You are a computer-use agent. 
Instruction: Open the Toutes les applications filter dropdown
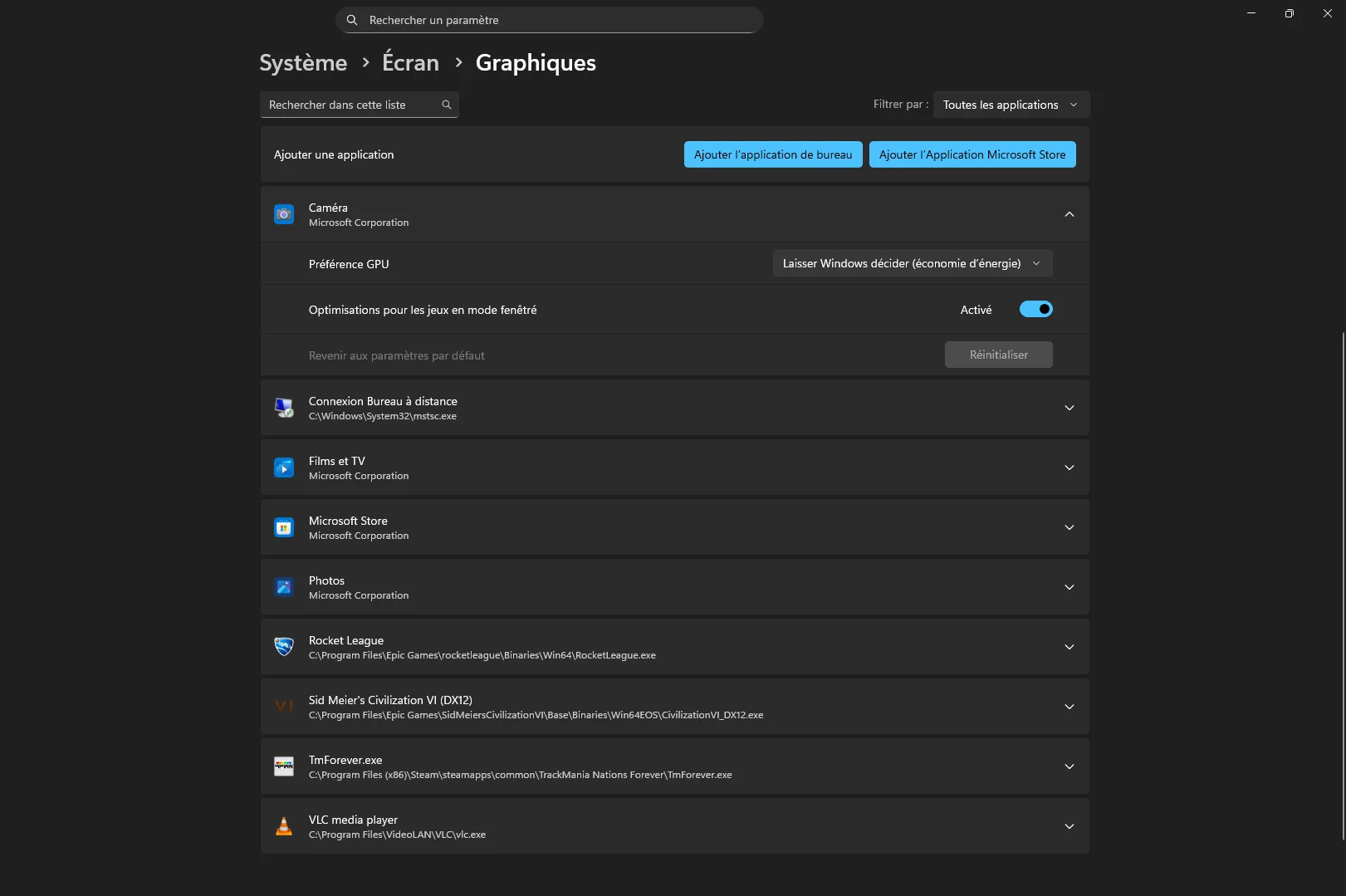(x=1011, y=105)
